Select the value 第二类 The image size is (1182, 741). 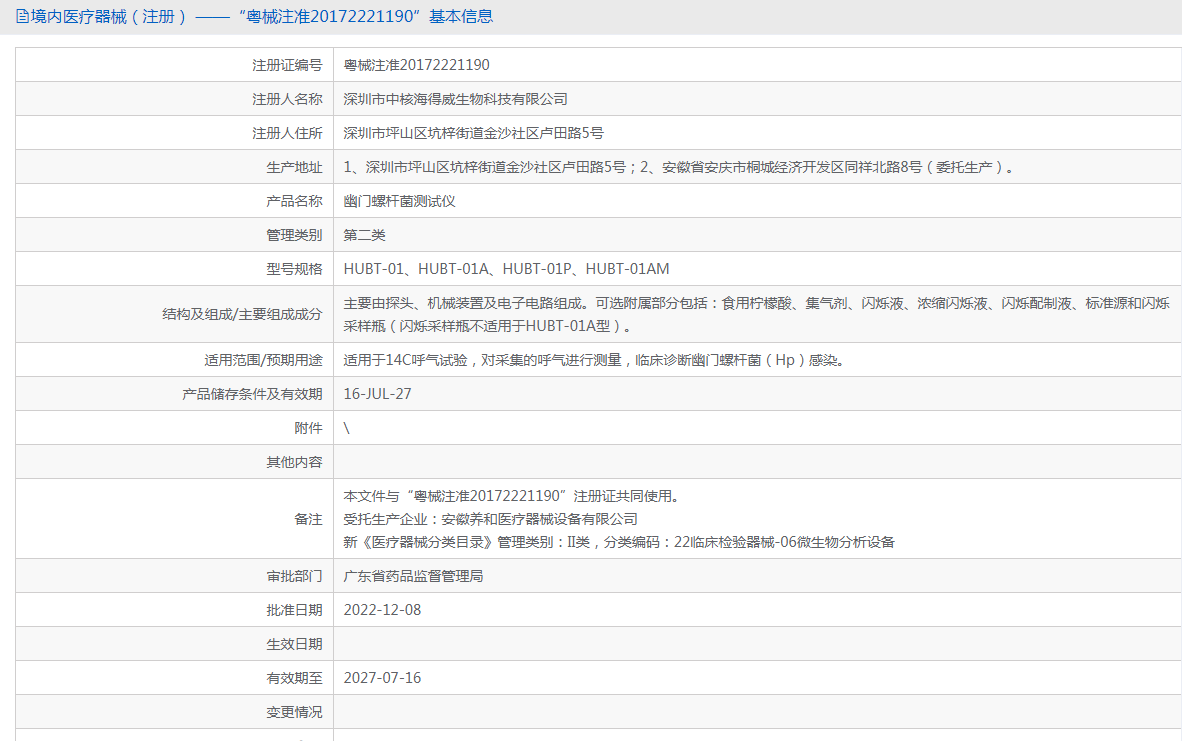(364, 235)
